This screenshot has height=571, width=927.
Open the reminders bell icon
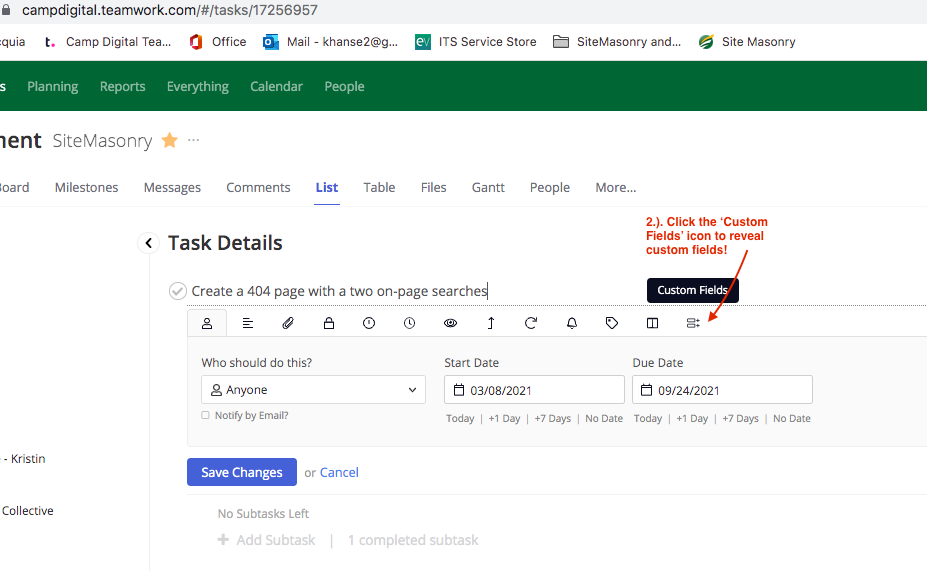click(572, 323)
